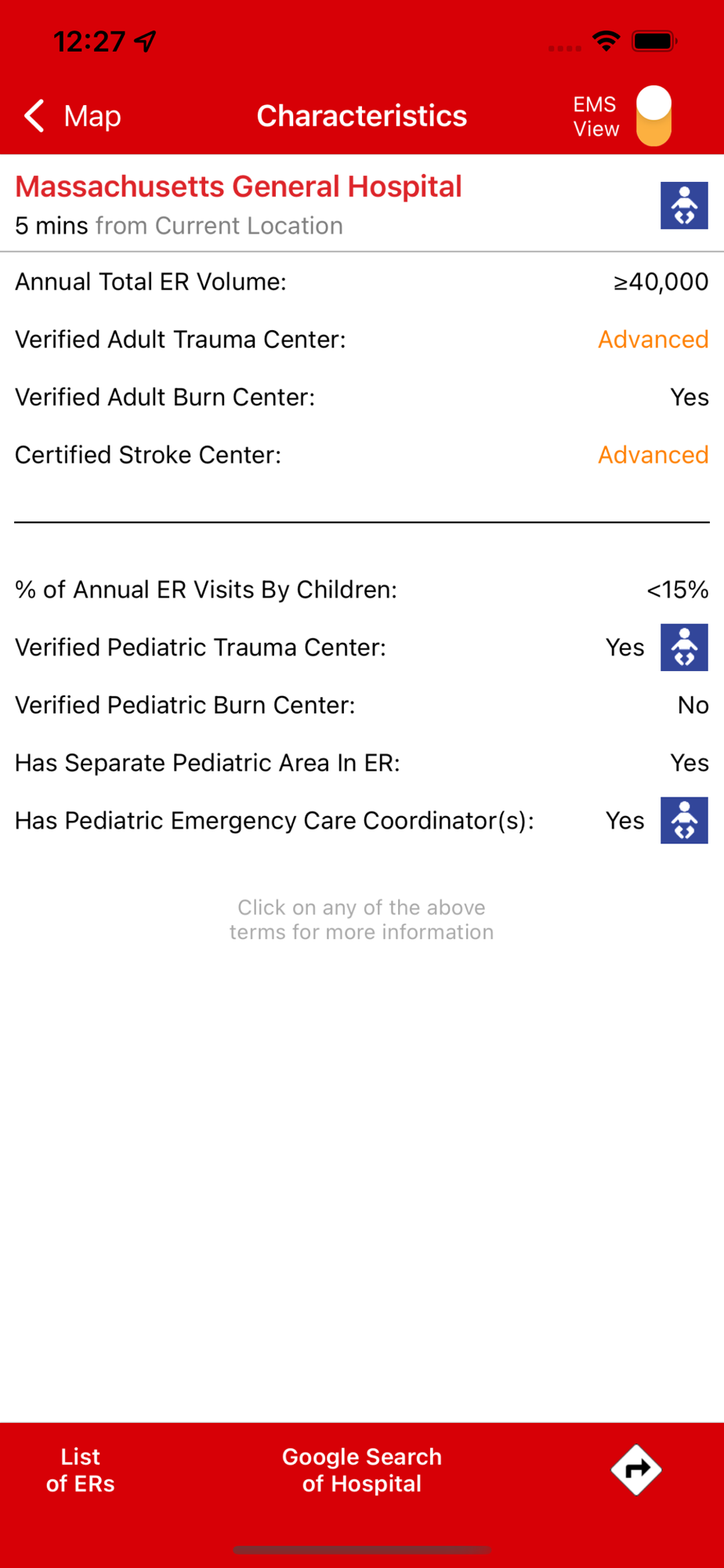Open directions with the turn-arrow icon
Screen dimensions: 724x1568
coord(635,1469)
